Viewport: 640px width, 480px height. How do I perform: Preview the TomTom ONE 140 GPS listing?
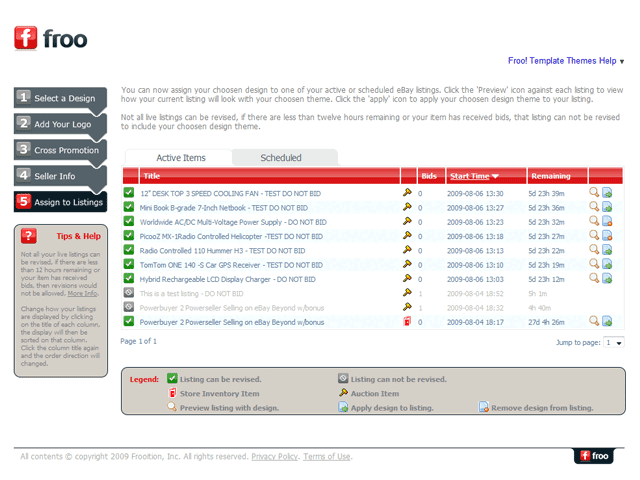pyautogui.click(x=594, y=264)
